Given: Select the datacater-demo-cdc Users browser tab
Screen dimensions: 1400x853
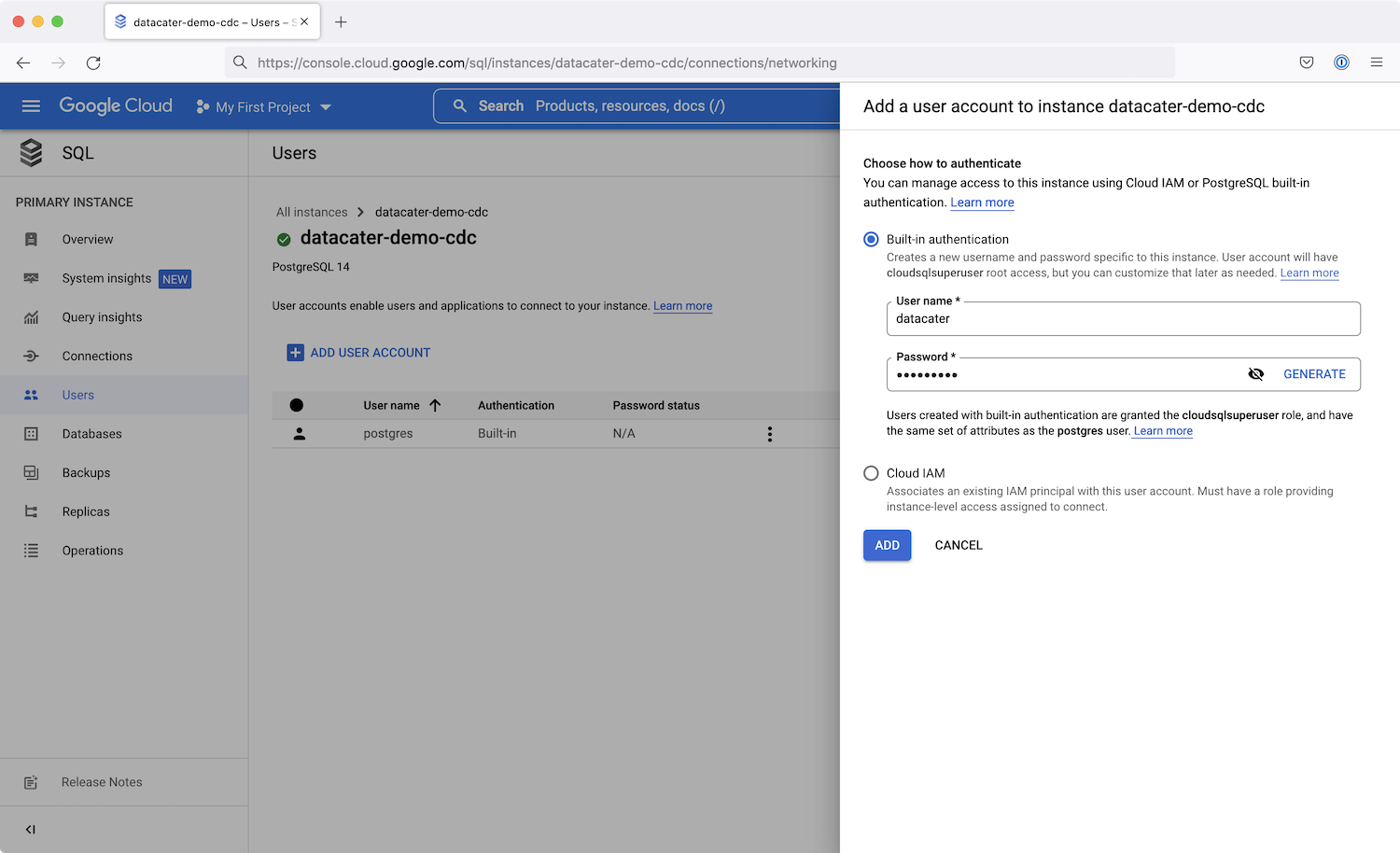Looking at the screenshot, I should tap(212, 21).
